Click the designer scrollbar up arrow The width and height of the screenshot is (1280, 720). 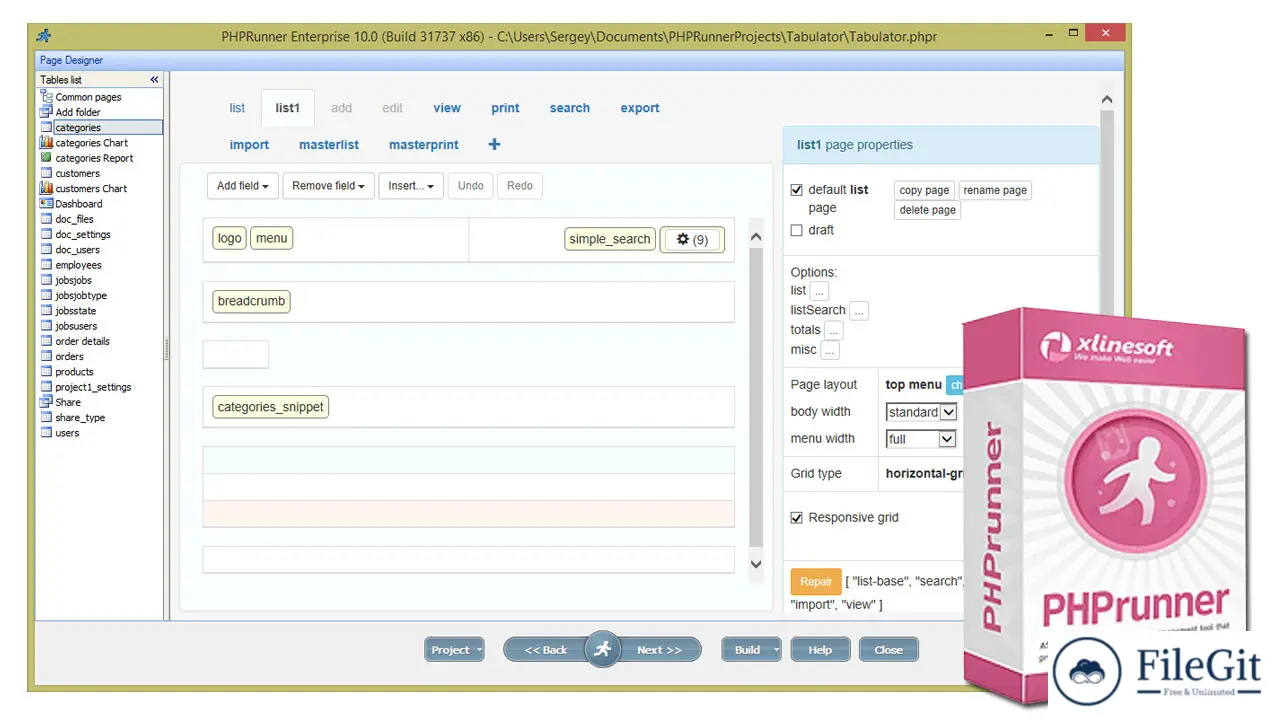[x=756, y=238]
